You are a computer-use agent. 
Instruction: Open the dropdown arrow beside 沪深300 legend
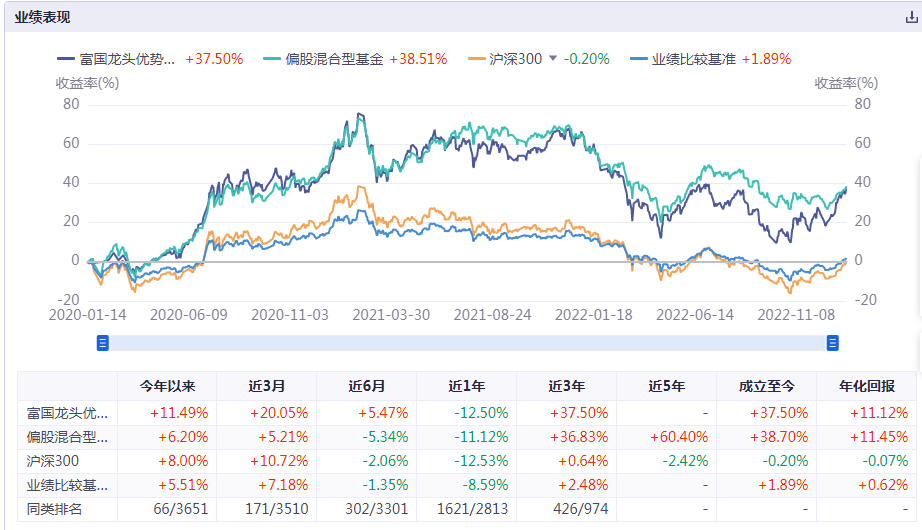(x=552, y=59)
